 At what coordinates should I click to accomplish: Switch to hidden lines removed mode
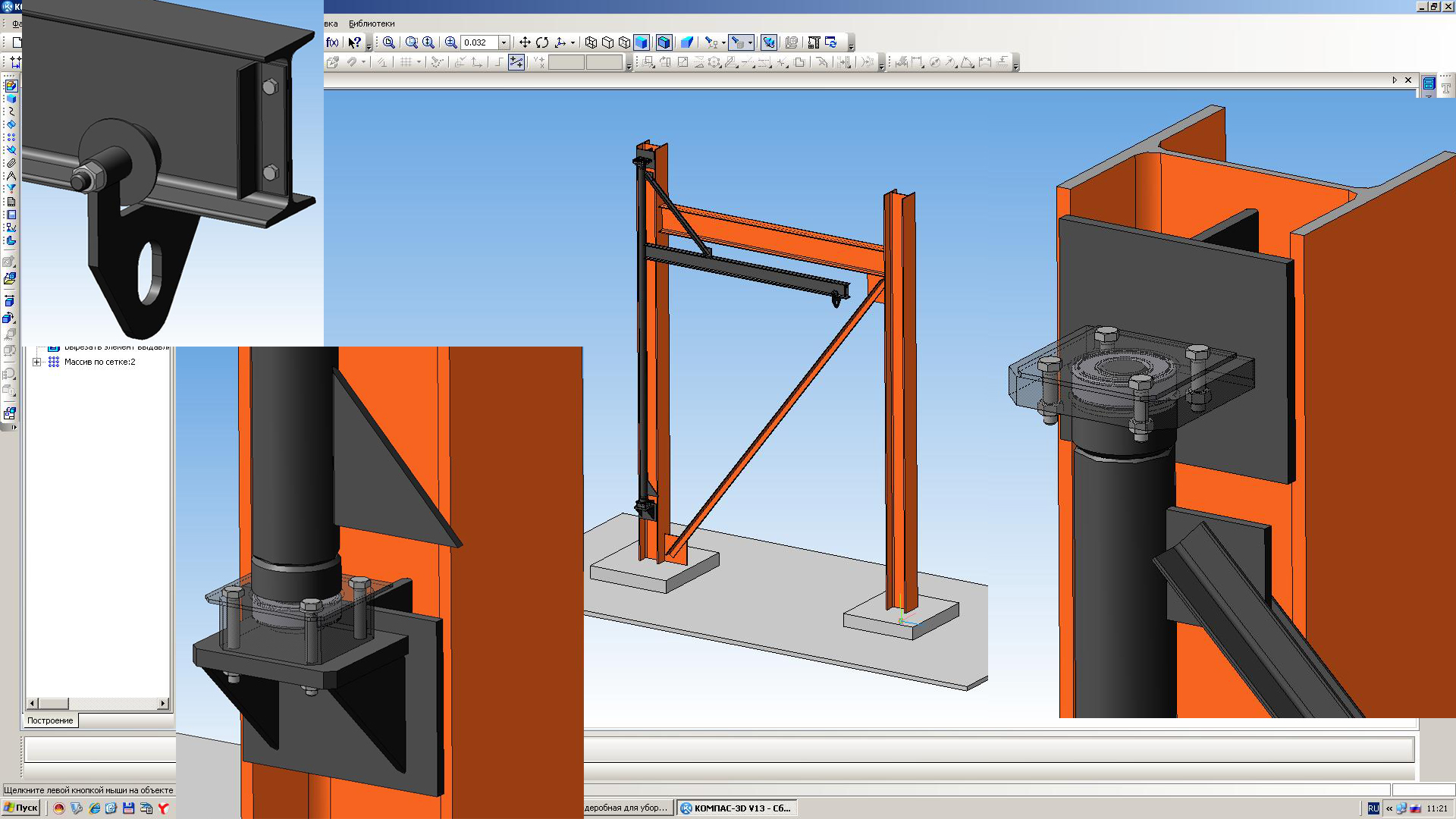pos(607,42)
